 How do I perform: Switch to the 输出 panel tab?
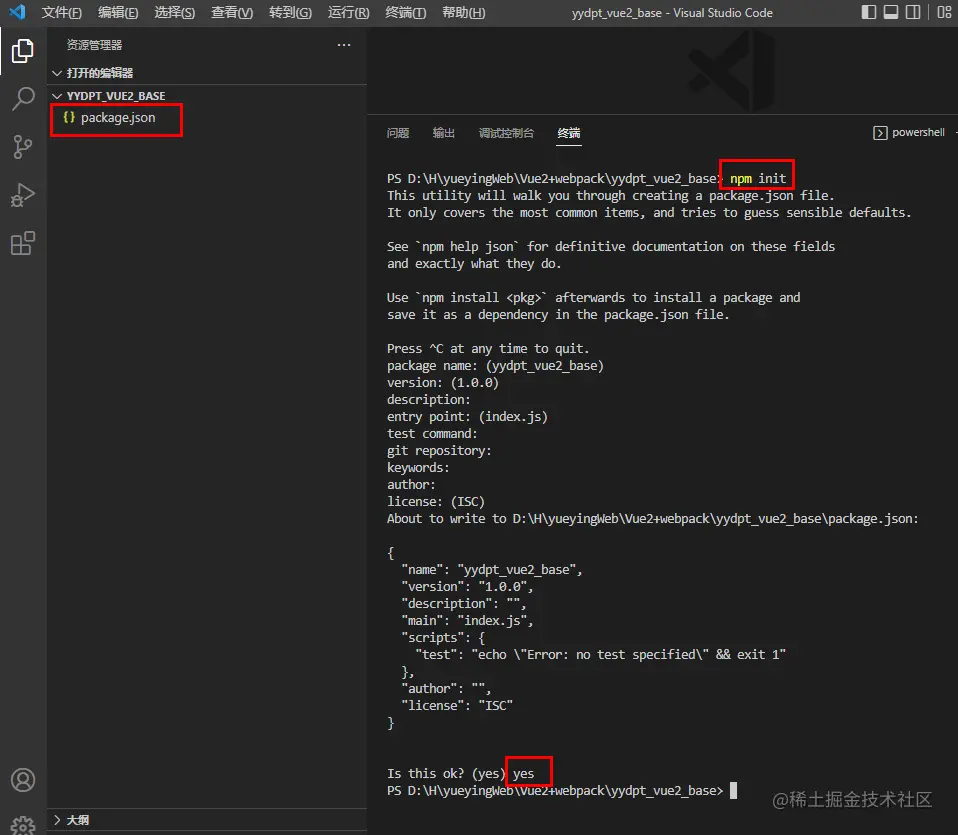(x=444, y=133)
